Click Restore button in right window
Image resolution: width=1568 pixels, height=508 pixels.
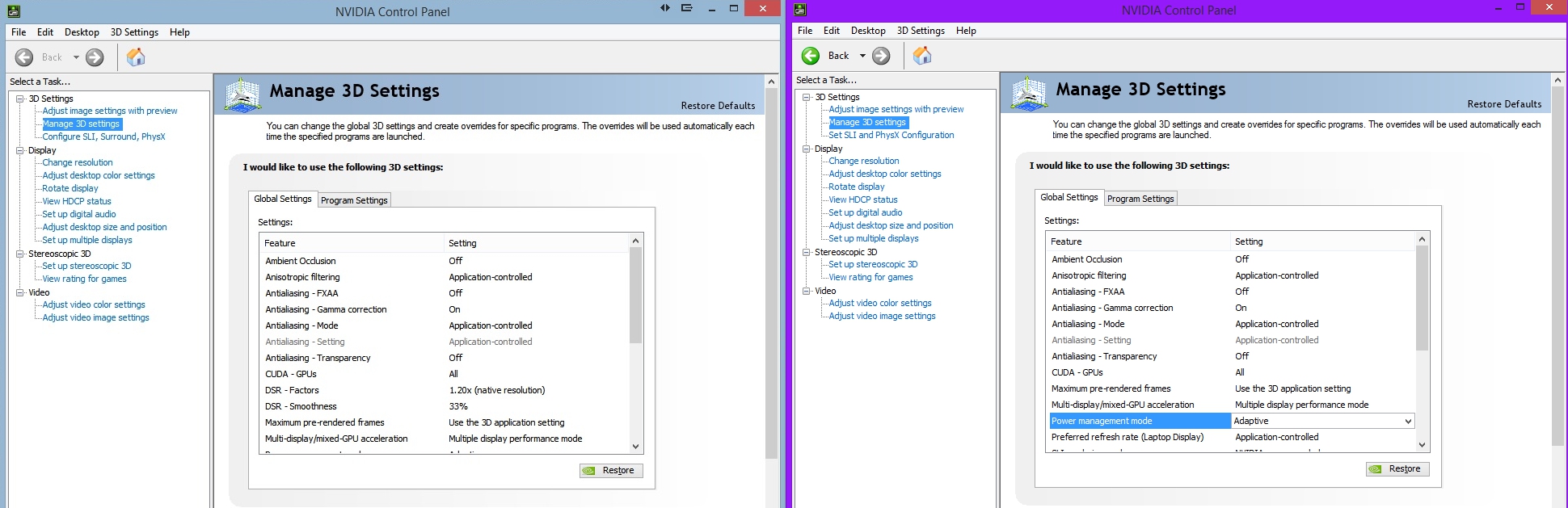tap(1397, 468)
